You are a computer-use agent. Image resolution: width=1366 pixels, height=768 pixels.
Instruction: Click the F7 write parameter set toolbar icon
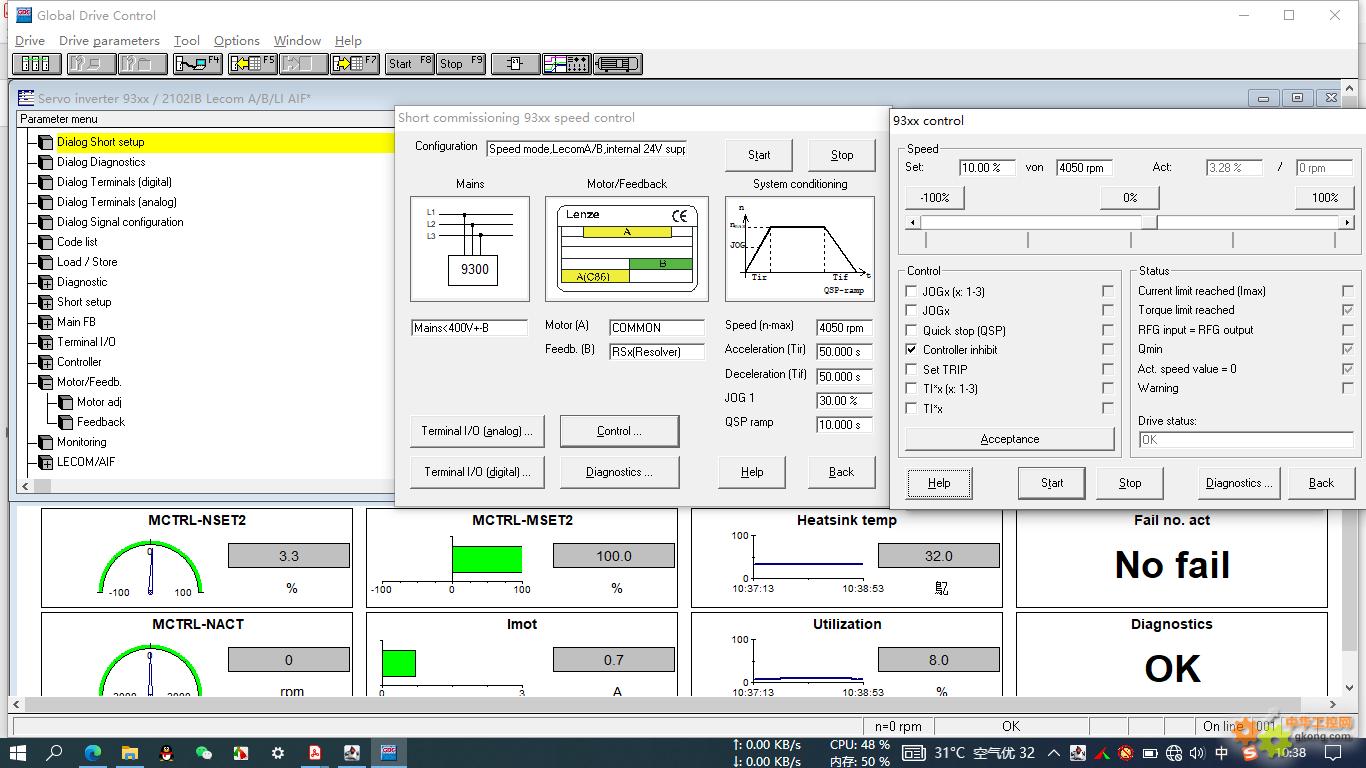pyautogui.click(x=355, y=64)
